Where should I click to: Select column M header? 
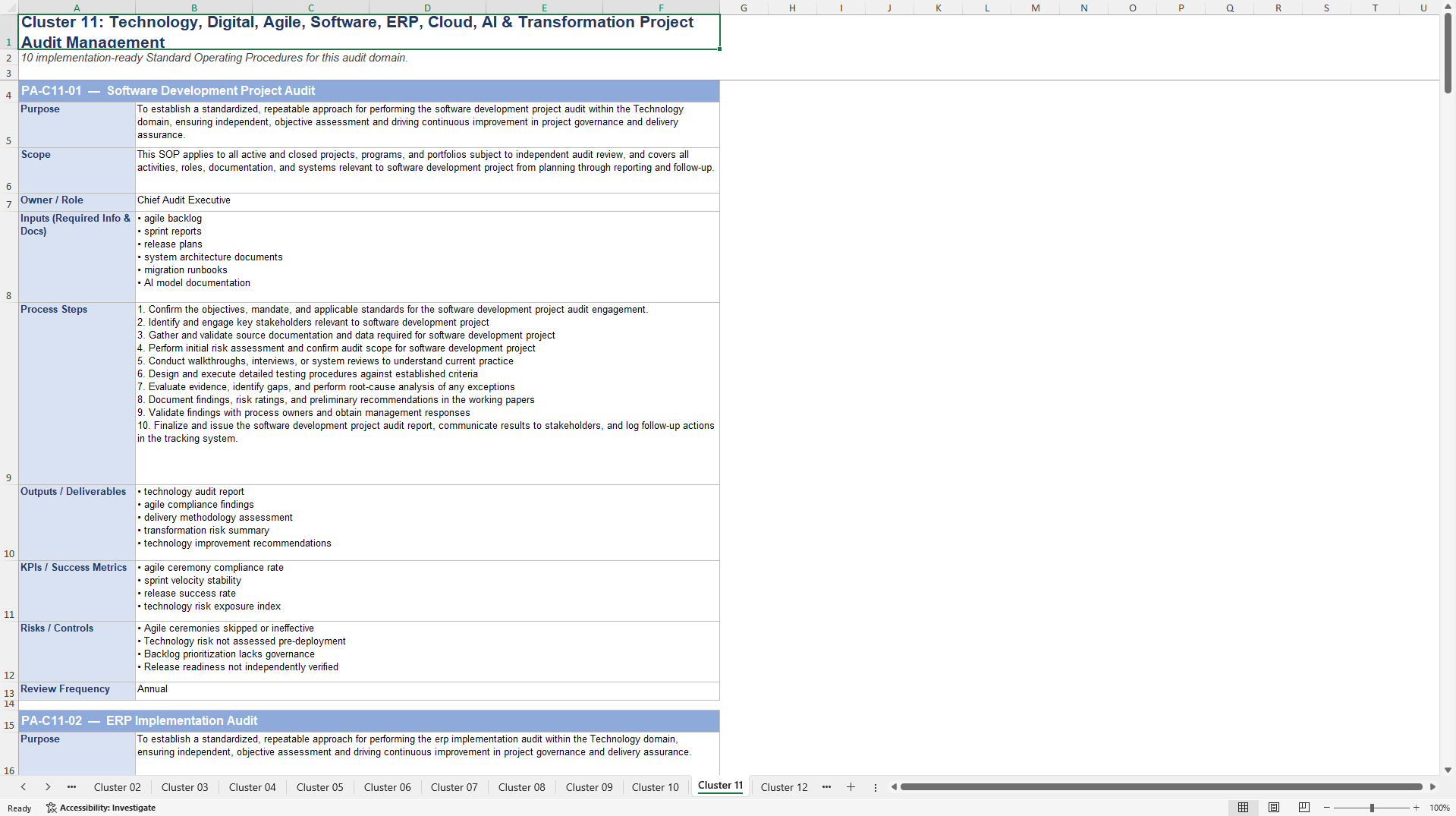coord(1035,8)
